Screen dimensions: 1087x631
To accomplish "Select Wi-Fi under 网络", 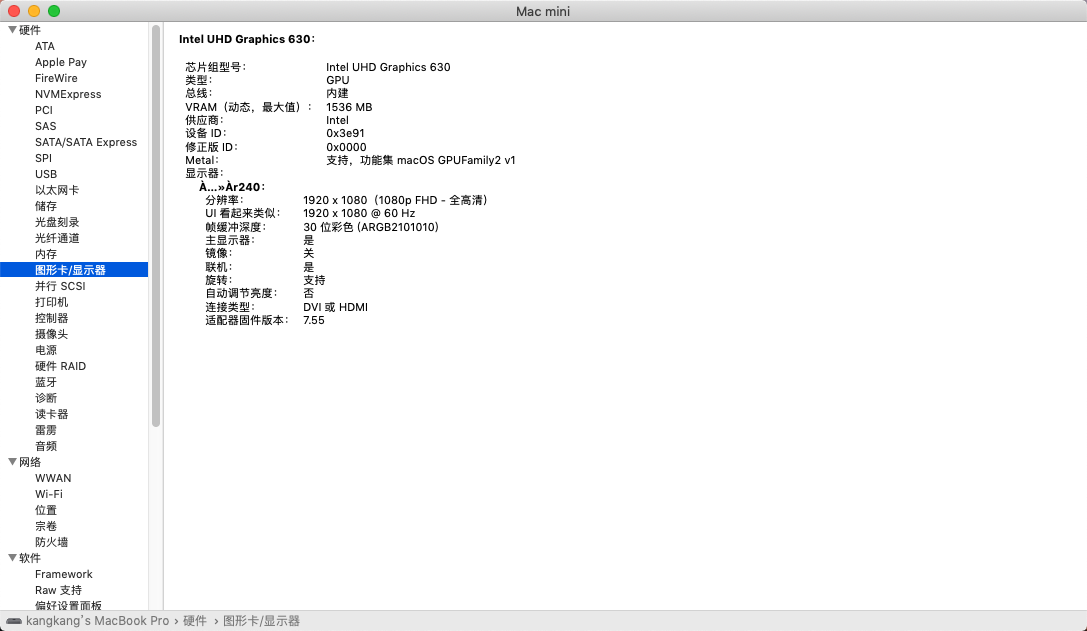I will point(49,494).
